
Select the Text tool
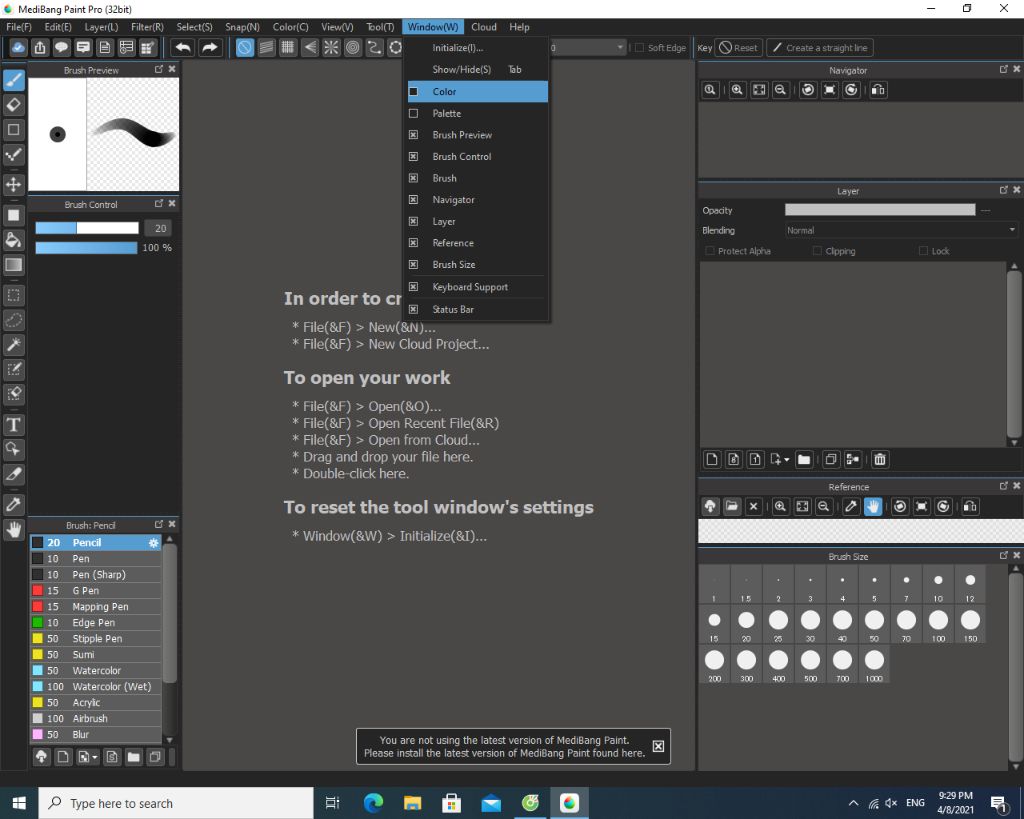14,425
